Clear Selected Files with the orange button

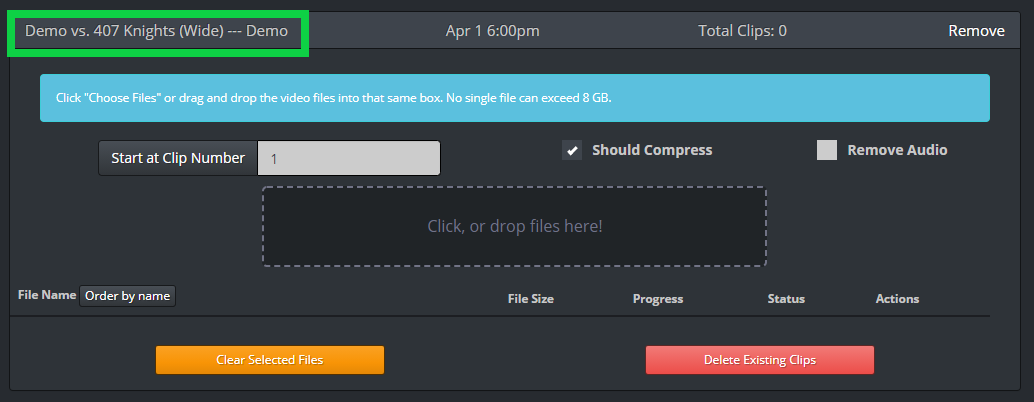click(270, 360)
